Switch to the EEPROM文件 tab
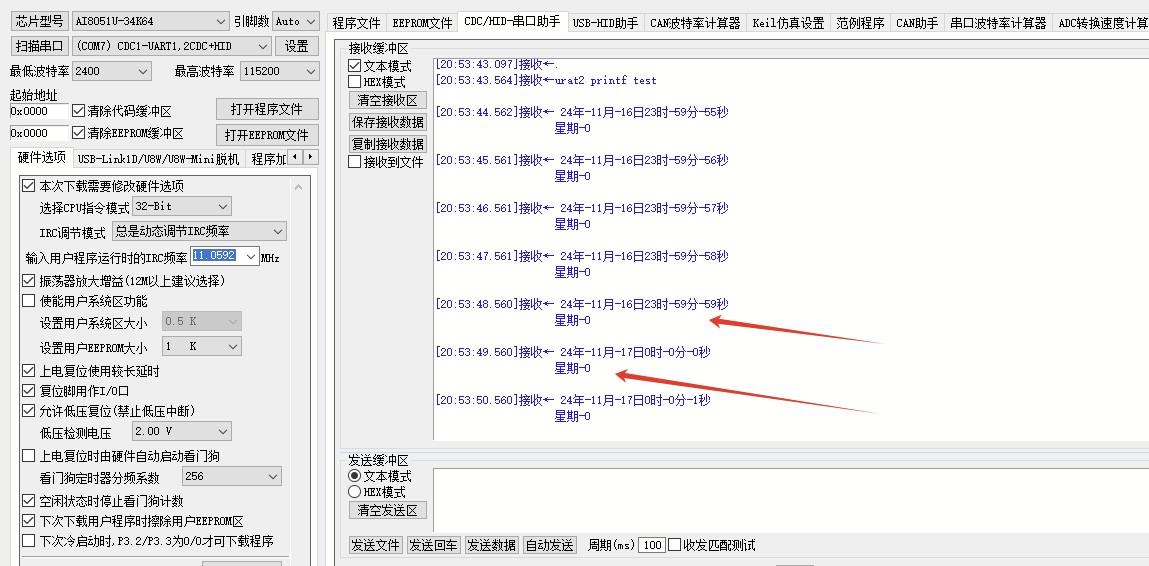Viewport: 1149px width, 566px height. point(422,23)
